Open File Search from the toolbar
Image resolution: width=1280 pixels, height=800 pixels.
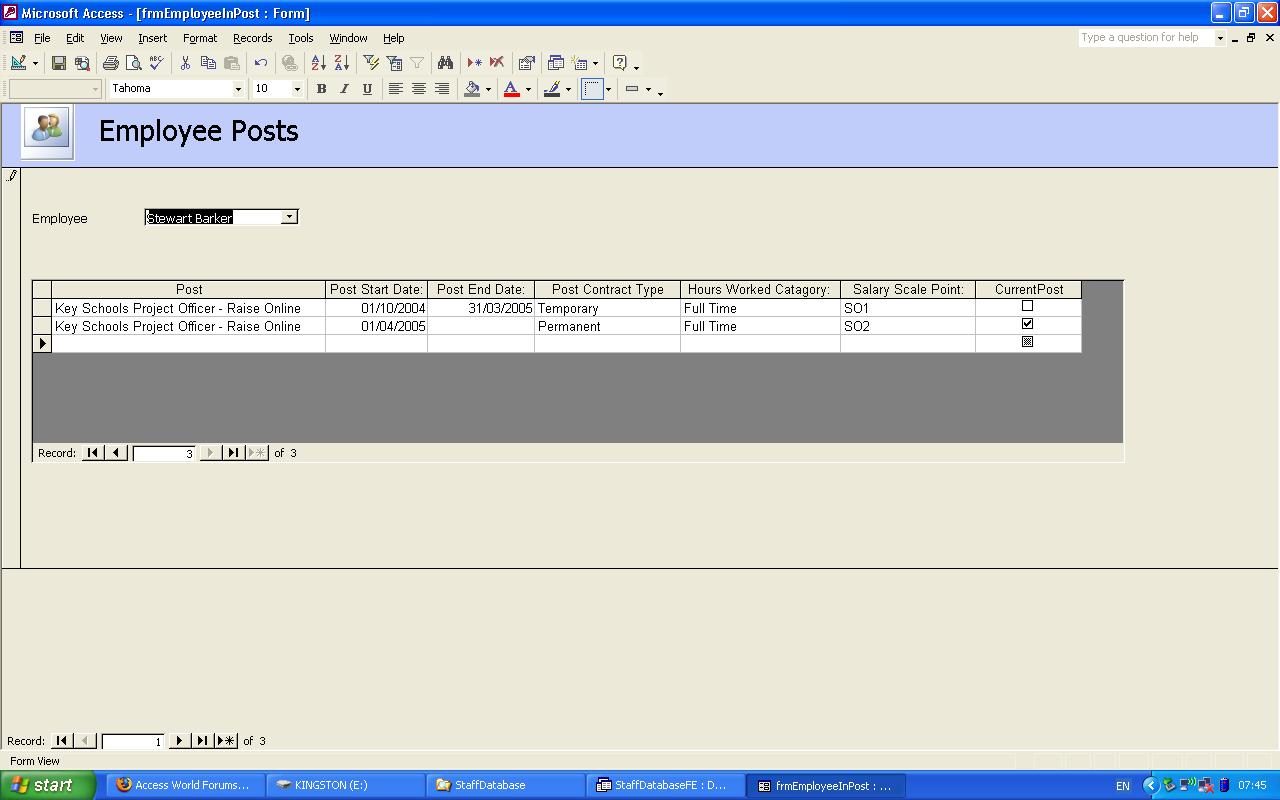pyautogui.click(x=82, y=63)
